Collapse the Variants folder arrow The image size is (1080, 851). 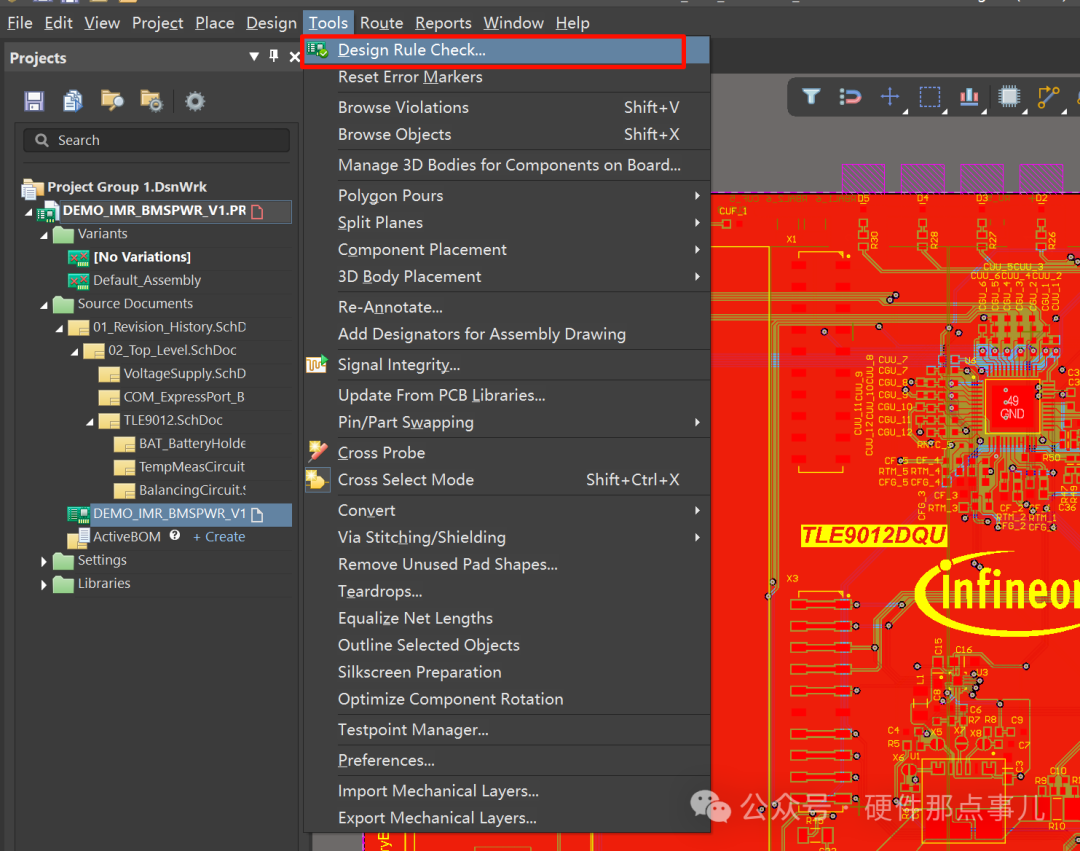pyautogui.click(x=44, y=235)
